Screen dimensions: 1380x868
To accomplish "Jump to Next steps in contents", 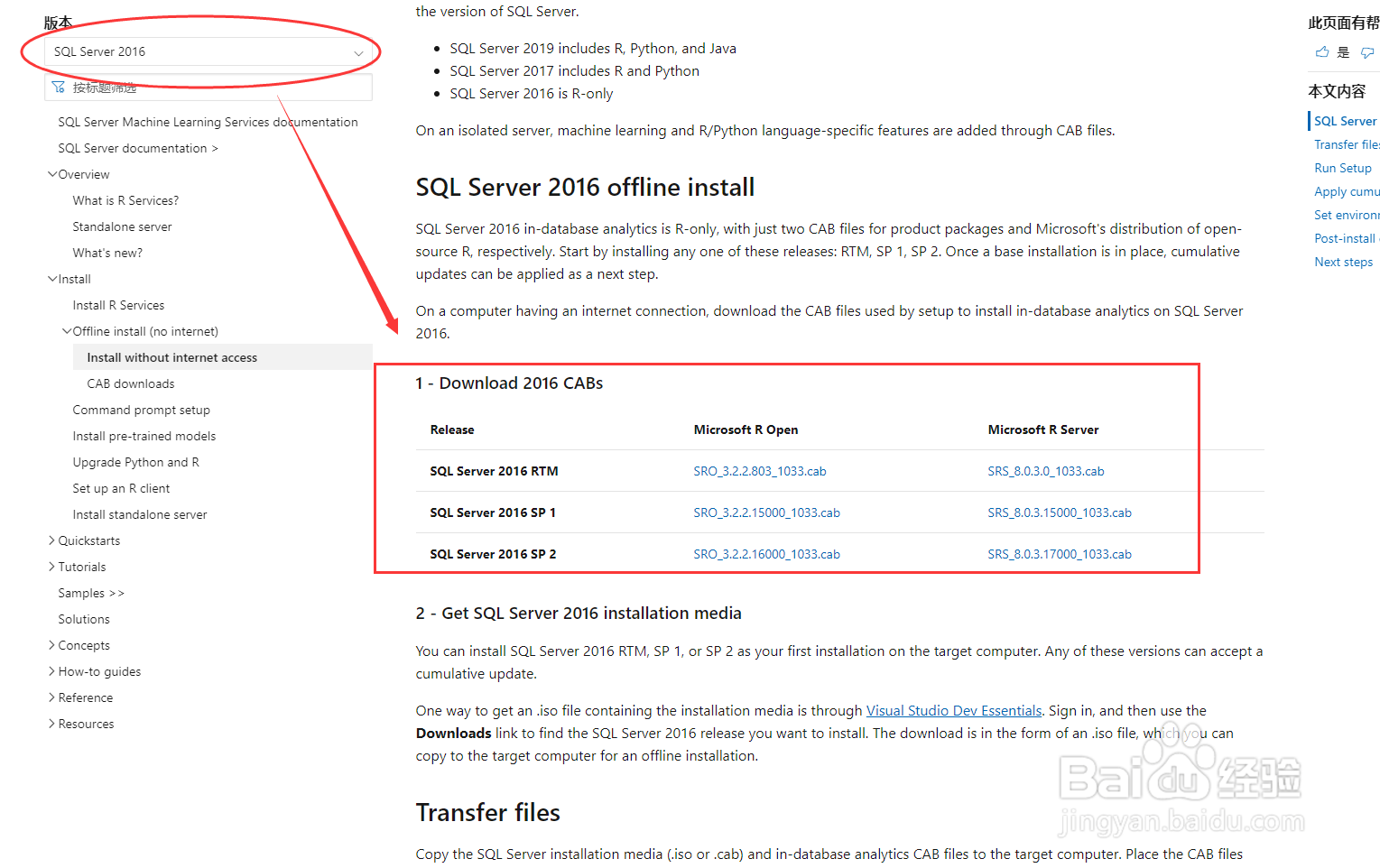I will pos(1344,262).
